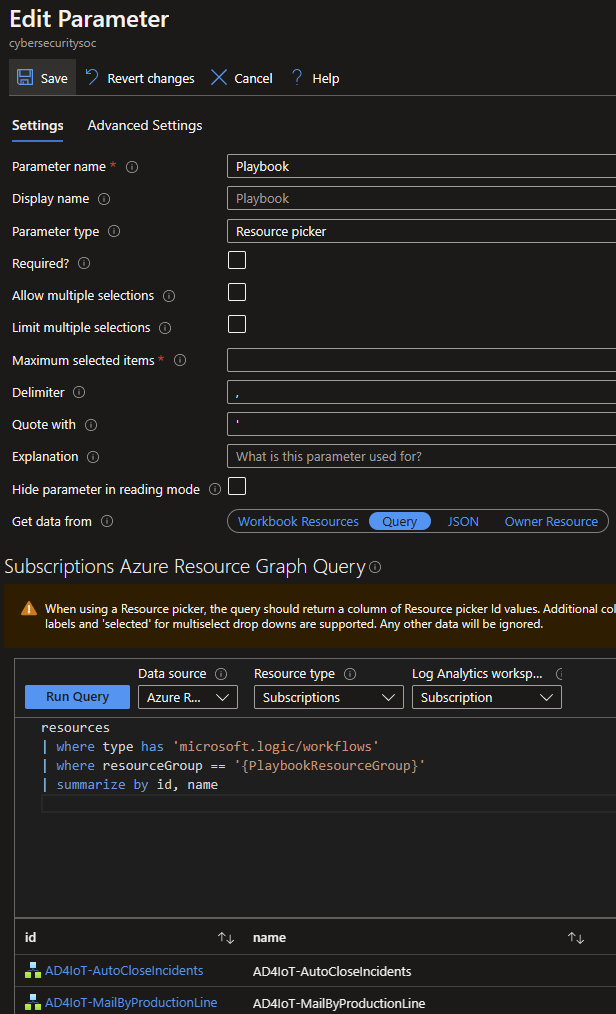Open info icon next to Maximum selected items
The image size is (616, 1014).
click(180, 360)
